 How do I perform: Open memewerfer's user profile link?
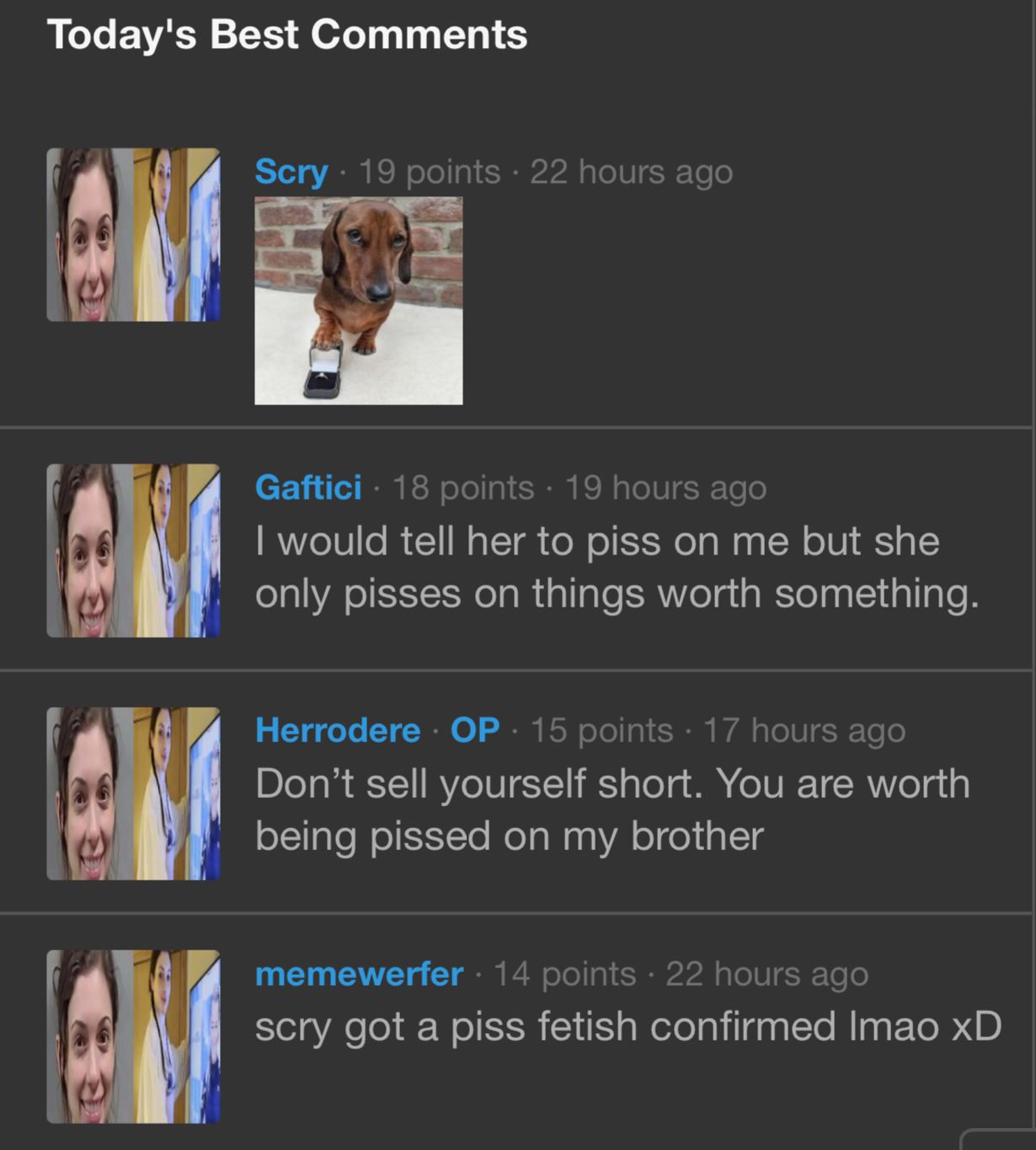[359, 974]
